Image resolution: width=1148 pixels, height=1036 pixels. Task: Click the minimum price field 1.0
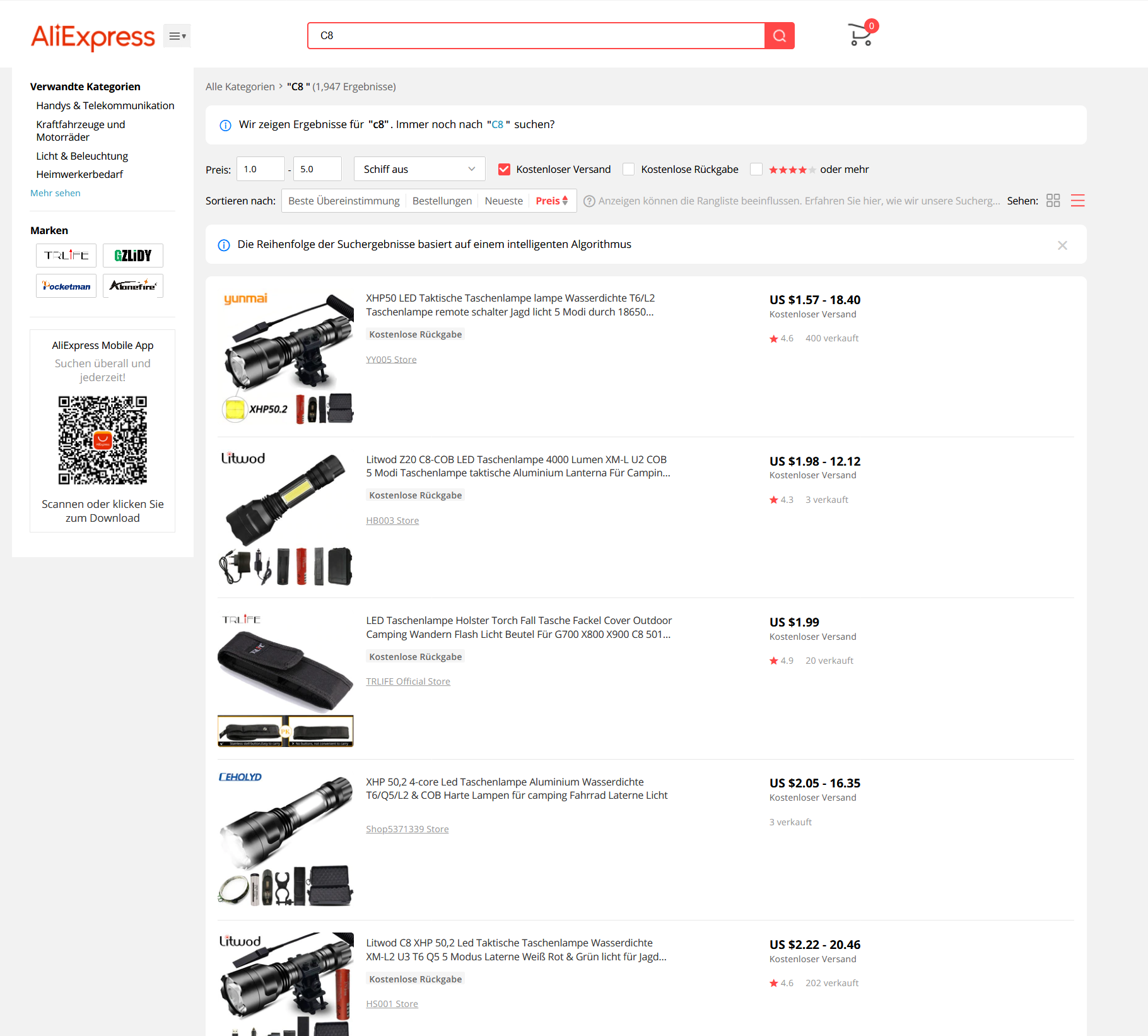tap(261, 169)
